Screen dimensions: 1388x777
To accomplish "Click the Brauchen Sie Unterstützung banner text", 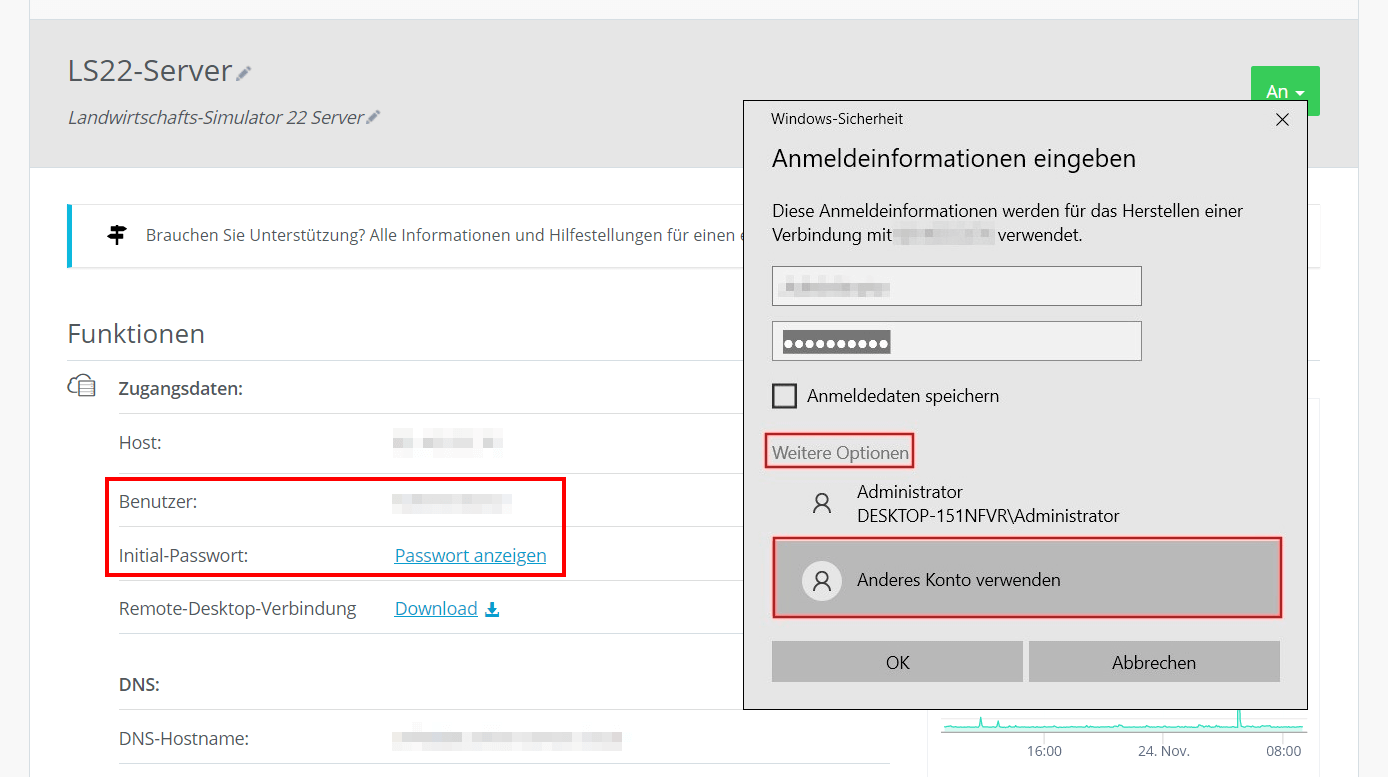I will click(444, 235).
